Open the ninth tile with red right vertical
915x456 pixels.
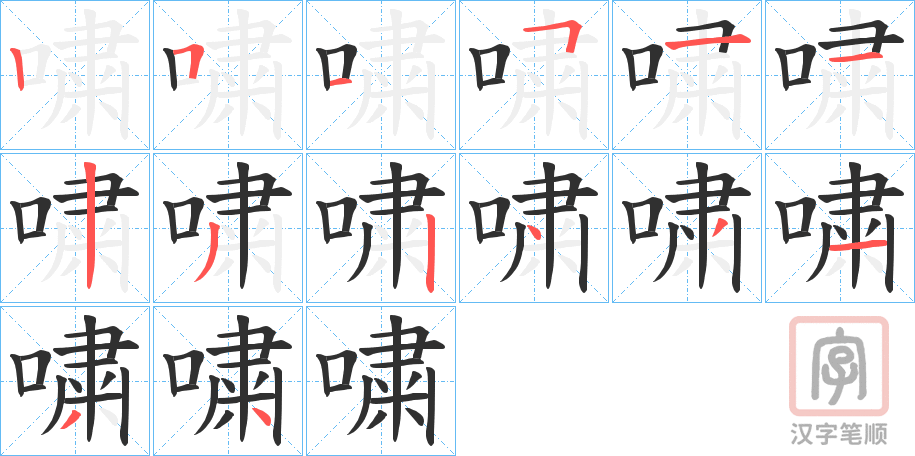[381, 228]
